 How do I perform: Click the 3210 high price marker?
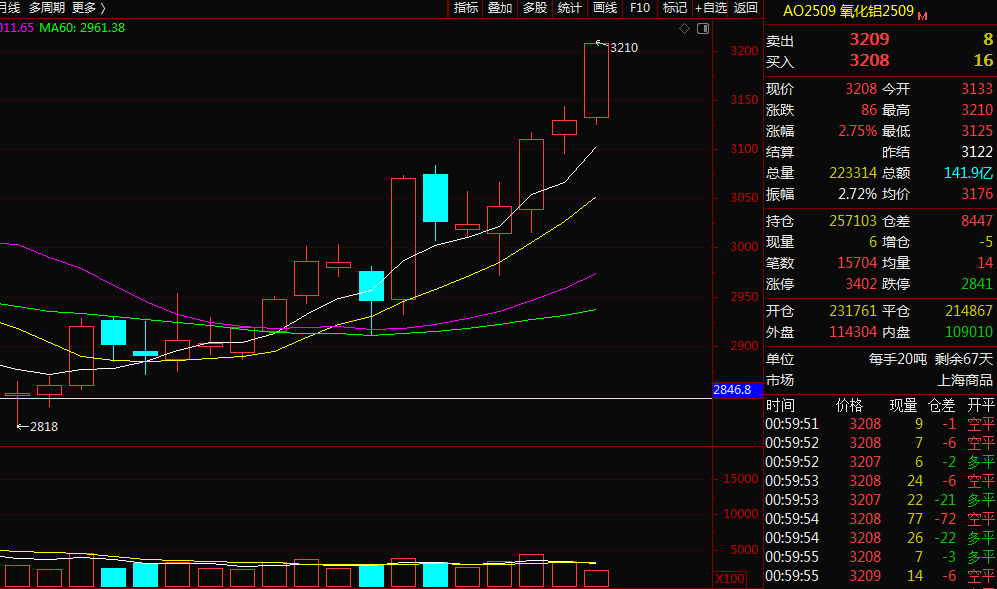pos(622,47)
